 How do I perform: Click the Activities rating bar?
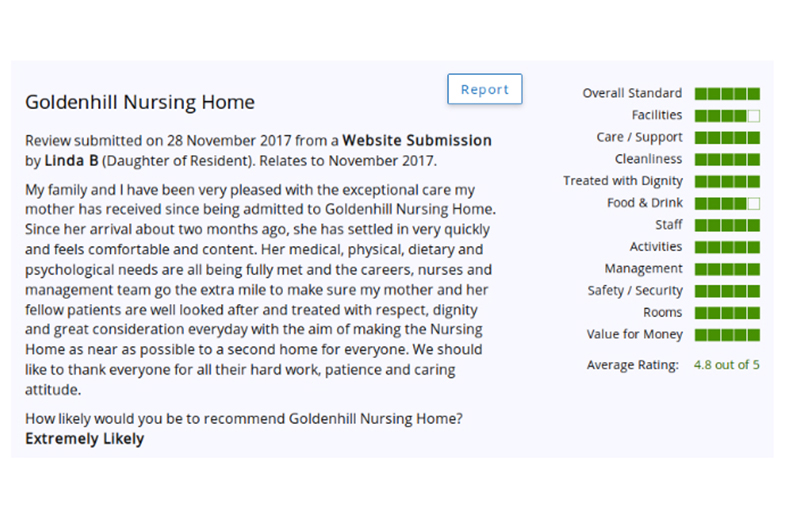727,248
